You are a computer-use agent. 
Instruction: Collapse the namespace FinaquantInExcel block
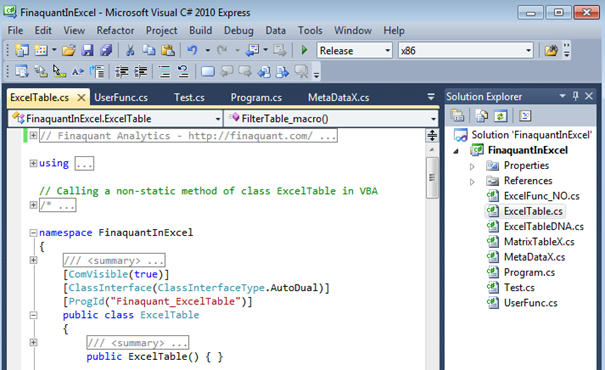coord(33,233)
